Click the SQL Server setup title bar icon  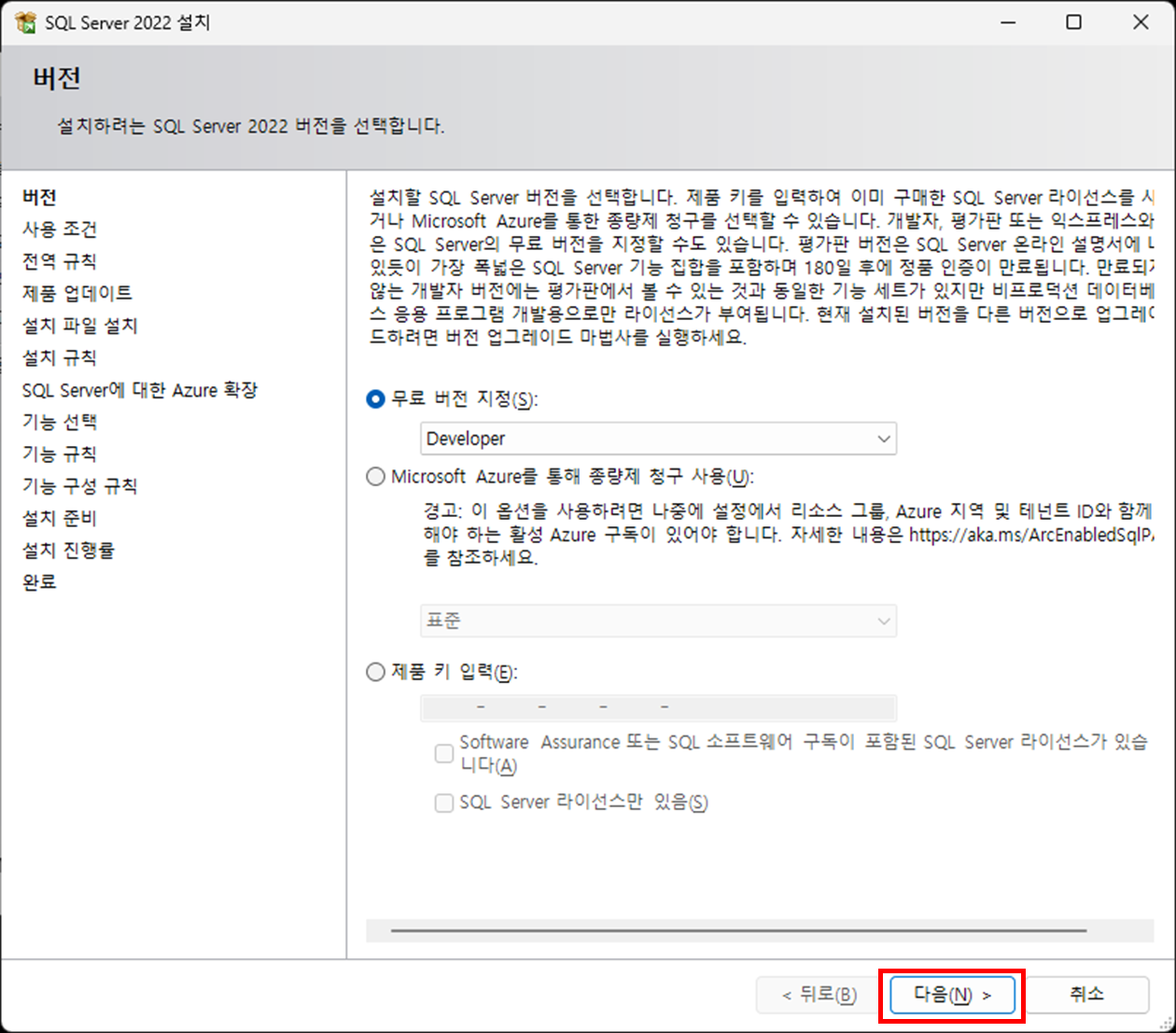click(25, 22)
